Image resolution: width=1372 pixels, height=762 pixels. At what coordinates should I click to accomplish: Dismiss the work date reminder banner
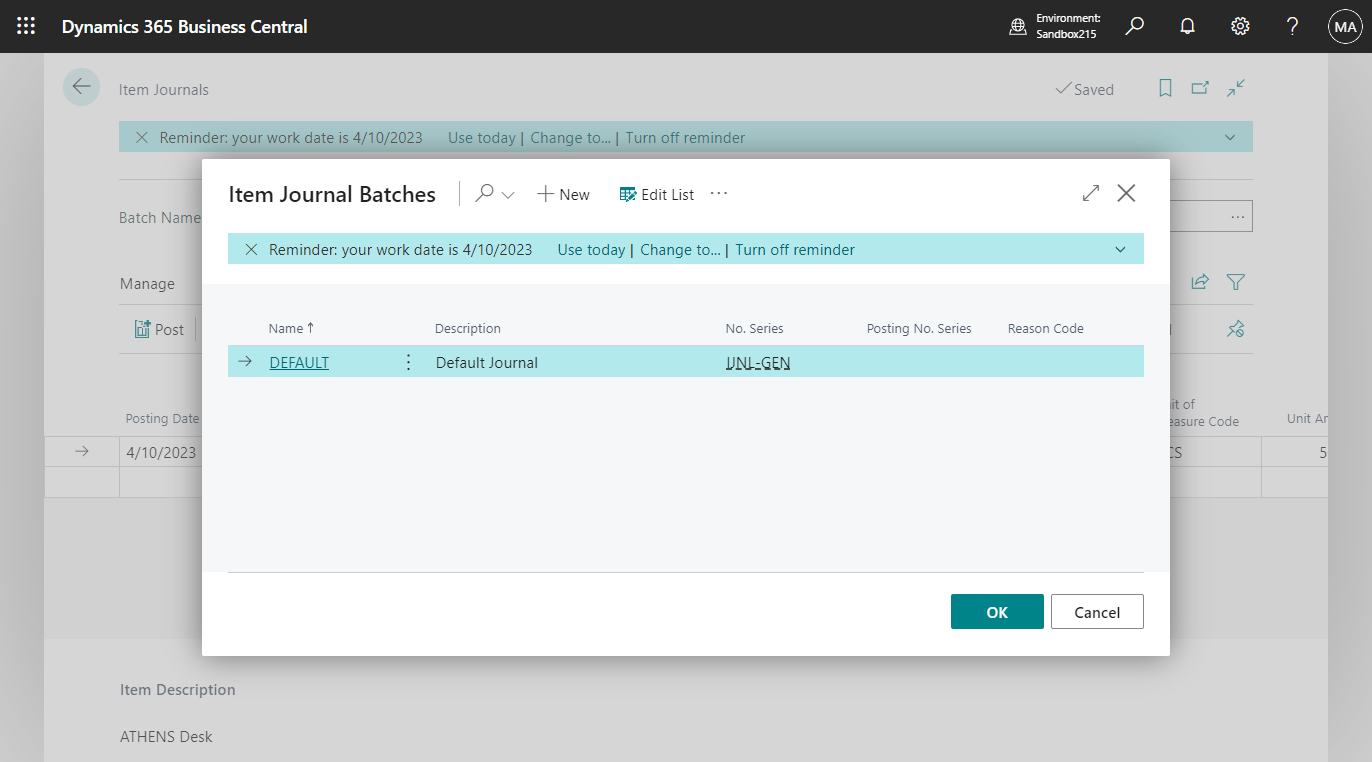[x=251, y=249]
